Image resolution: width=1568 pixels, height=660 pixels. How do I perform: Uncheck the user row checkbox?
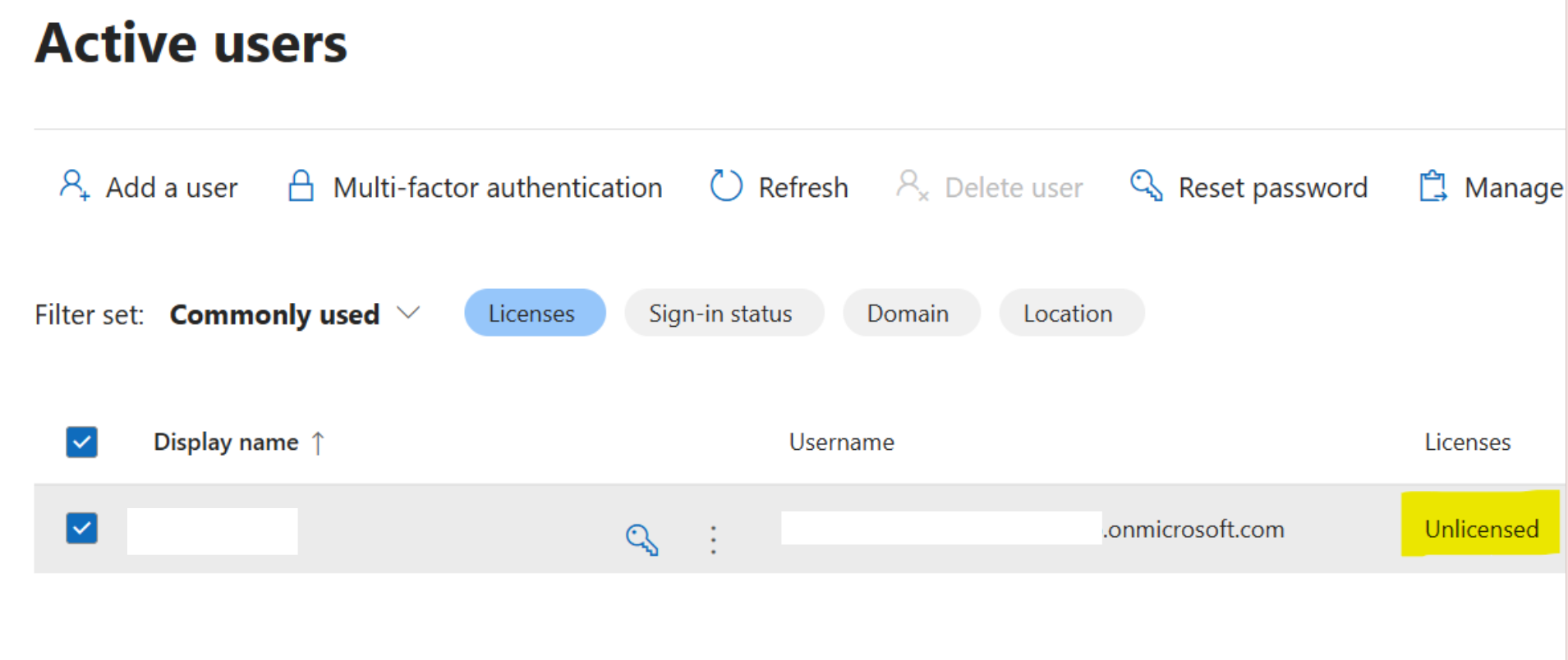(x=81, y=528)
